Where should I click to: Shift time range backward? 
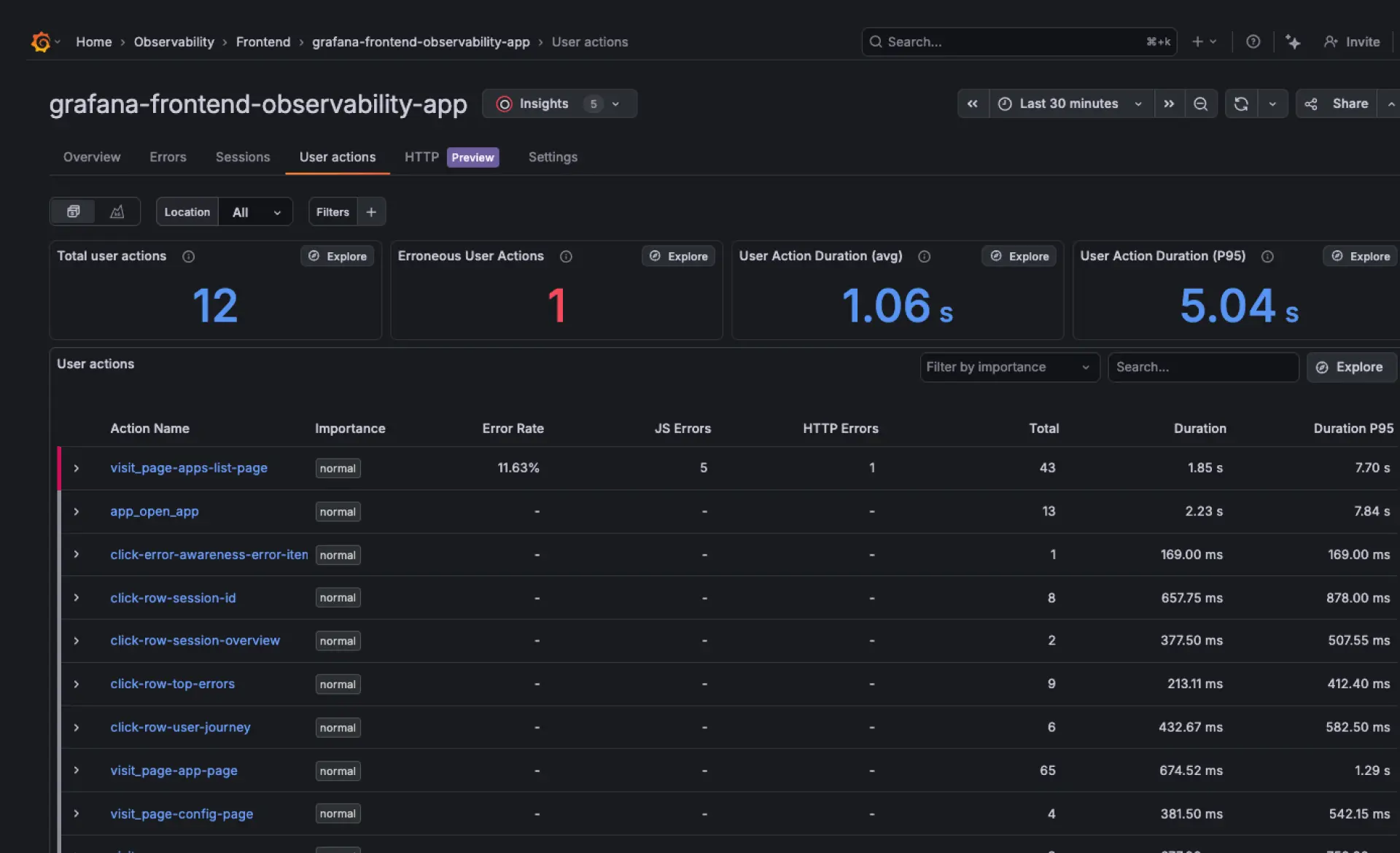tap(973, 104)
